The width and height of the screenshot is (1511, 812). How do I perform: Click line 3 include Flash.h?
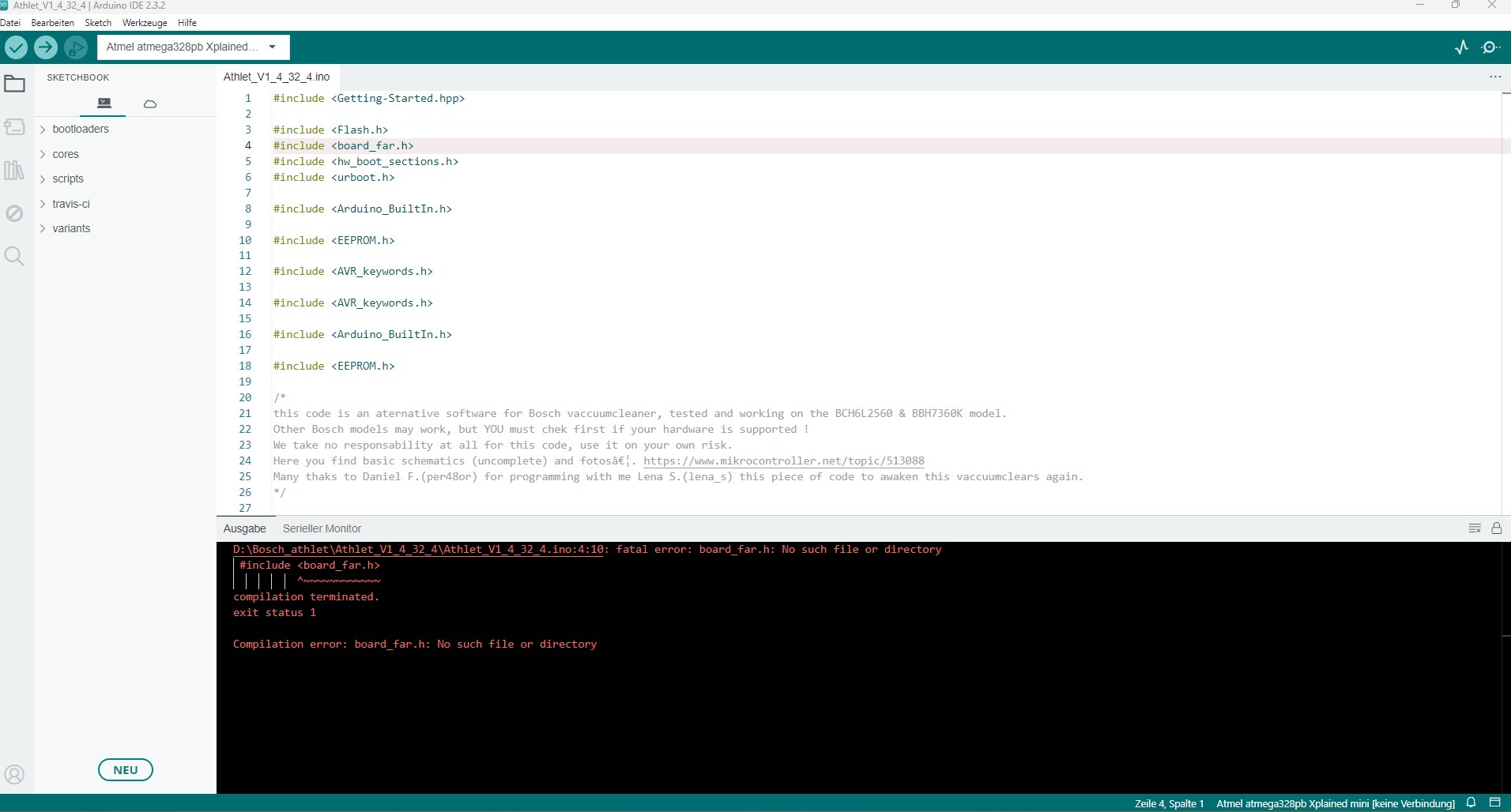(330, 130)
